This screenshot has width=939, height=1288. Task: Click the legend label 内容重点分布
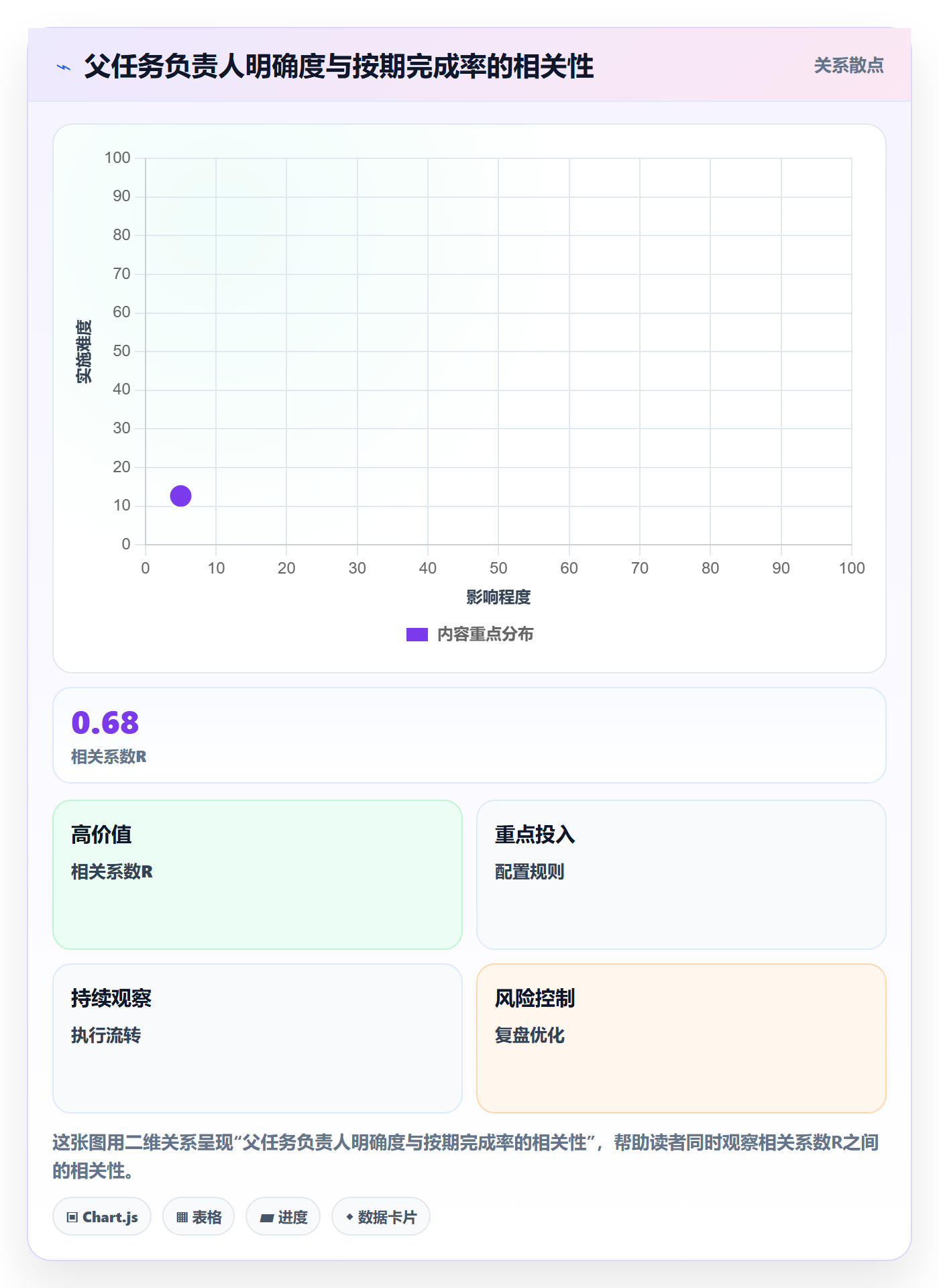(485, 635)
